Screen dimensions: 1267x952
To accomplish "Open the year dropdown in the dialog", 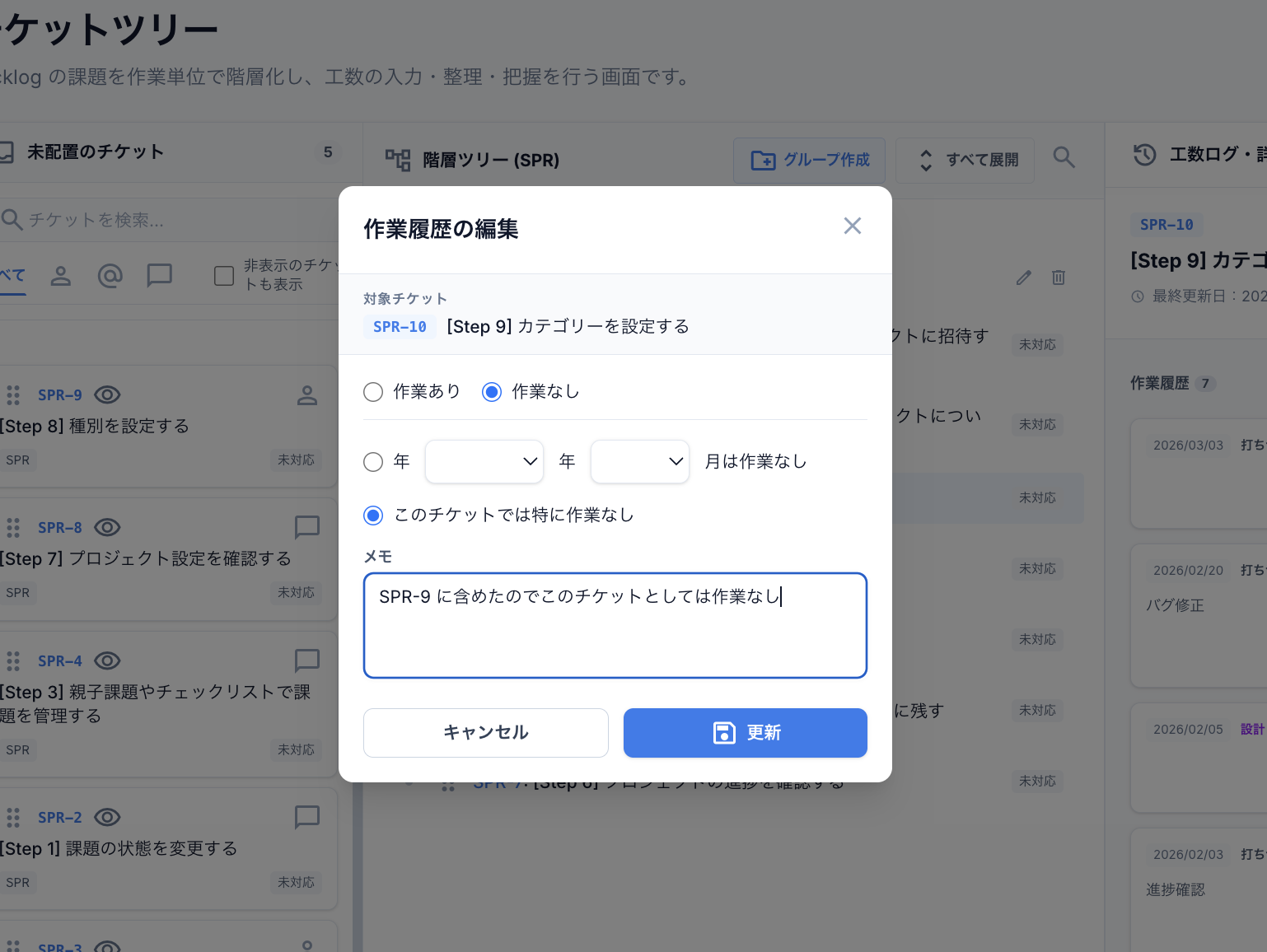I will pos(484,462).
